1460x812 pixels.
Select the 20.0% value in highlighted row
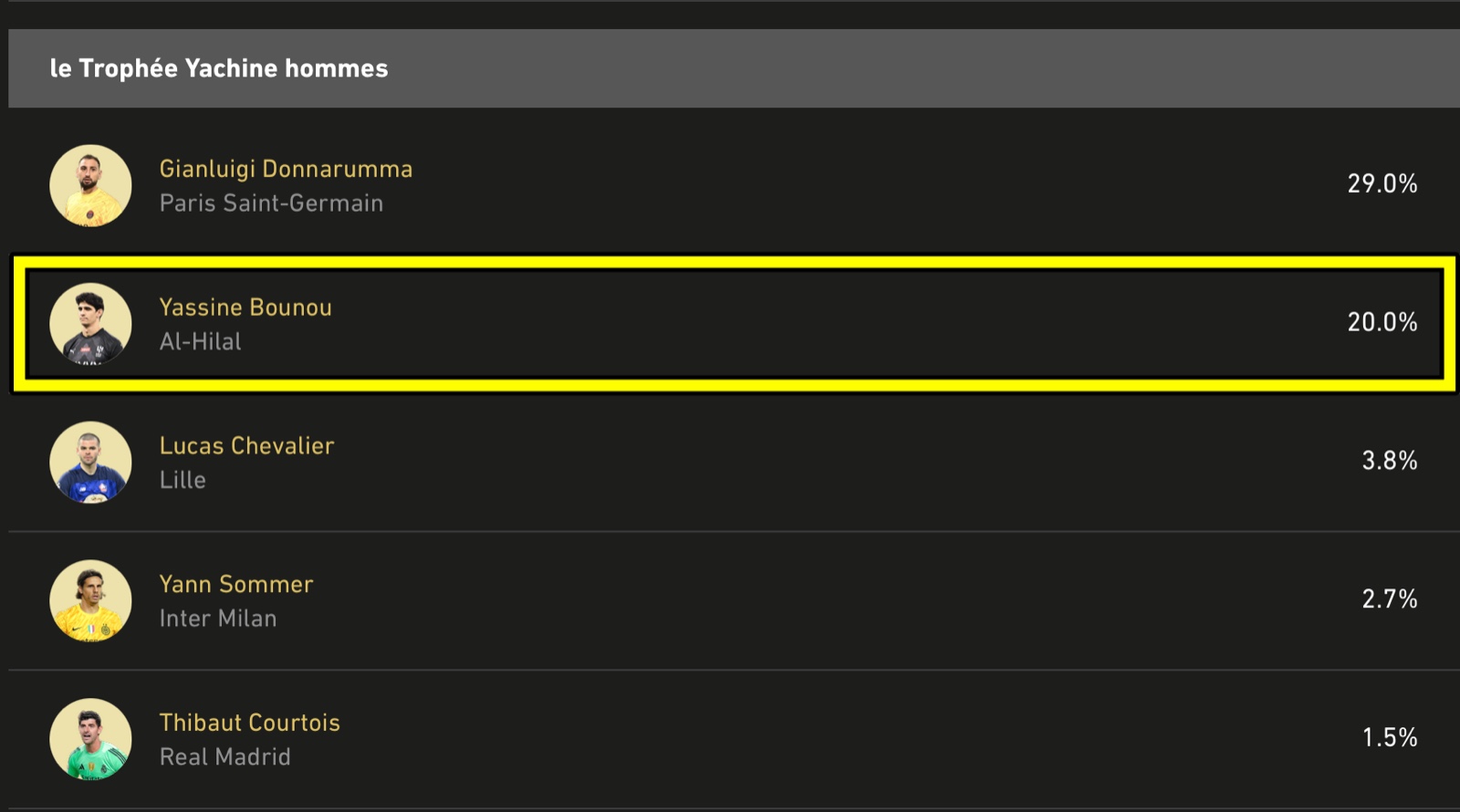point(1382,322)
